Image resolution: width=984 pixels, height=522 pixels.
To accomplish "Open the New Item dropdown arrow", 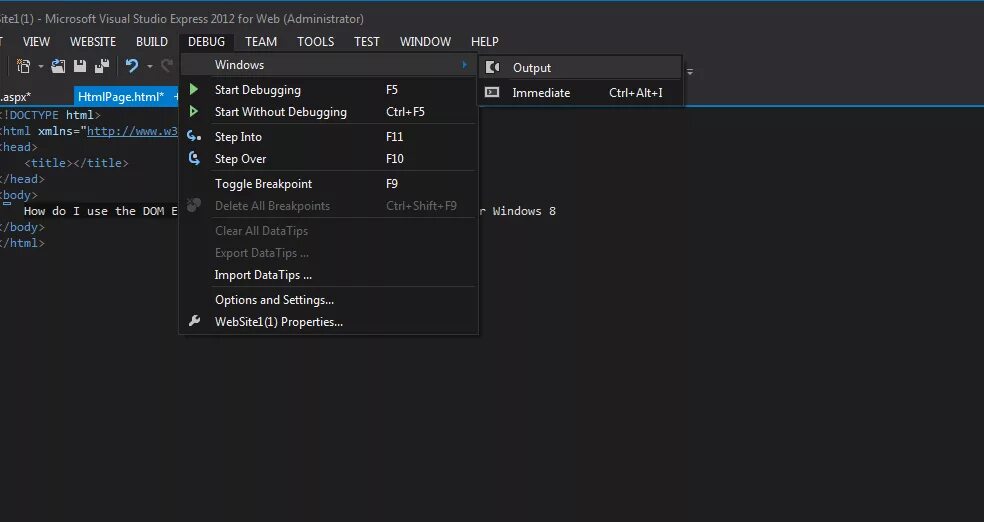I will pyautogui.click(x=41, y=67).
